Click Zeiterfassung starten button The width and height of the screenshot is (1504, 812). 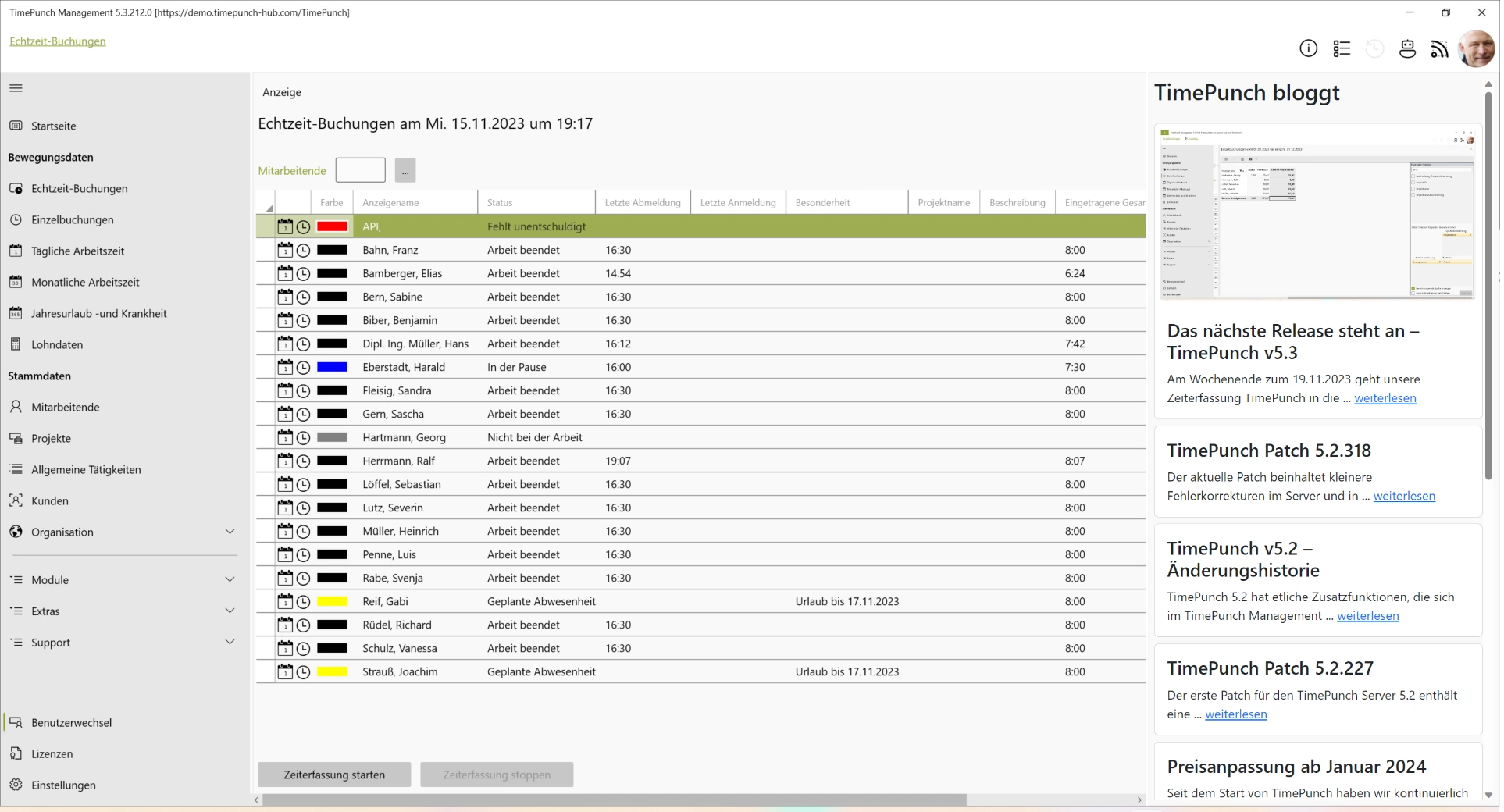(334, 775)
